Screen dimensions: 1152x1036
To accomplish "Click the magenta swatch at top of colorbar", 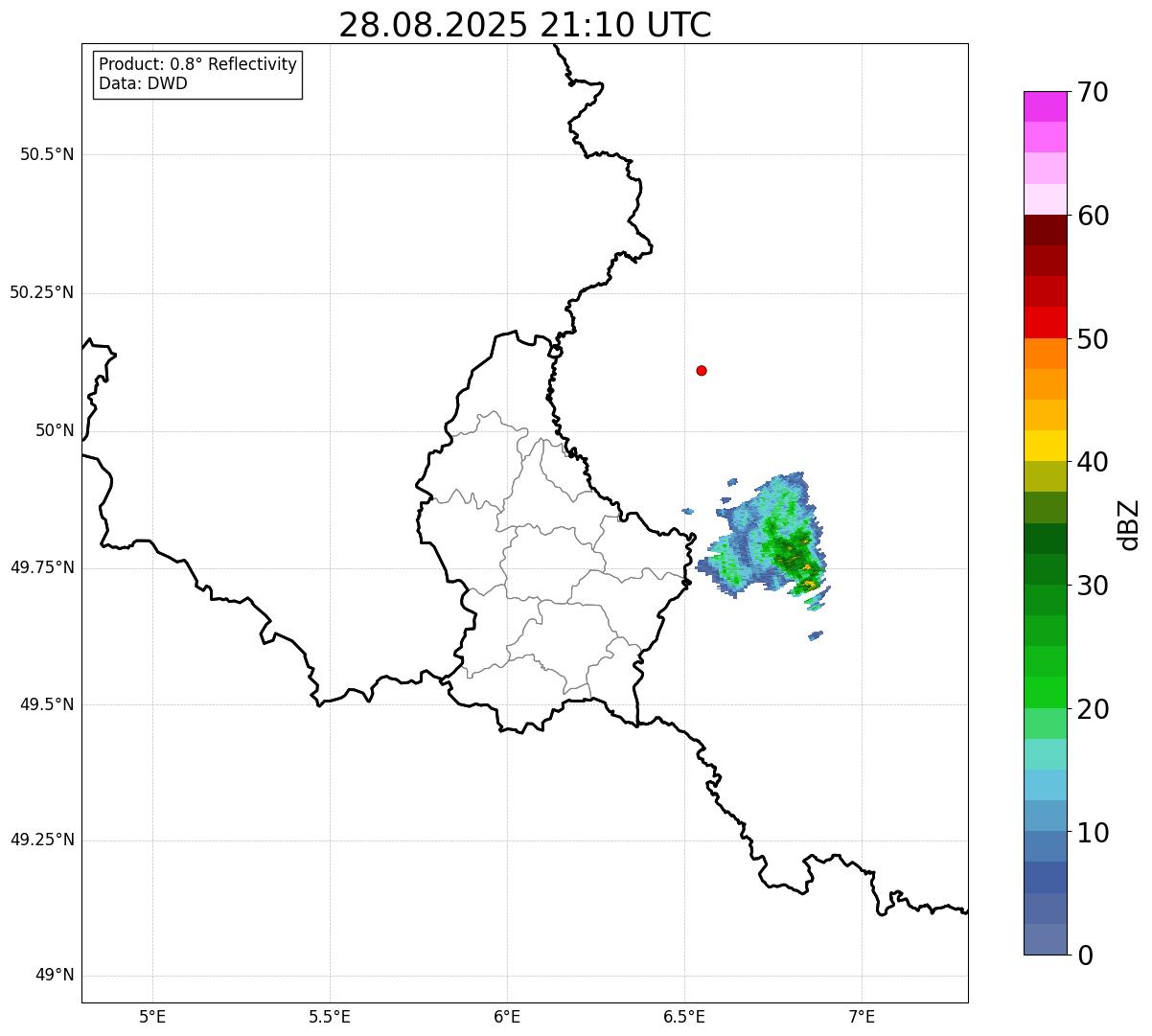I will click(x=1045, y=106).
